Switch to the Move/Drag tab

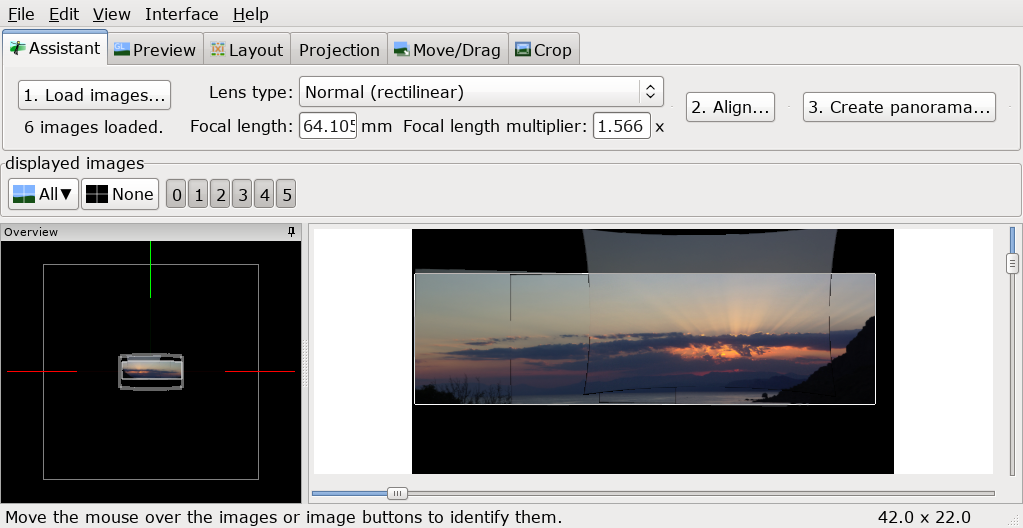(448, 50)
